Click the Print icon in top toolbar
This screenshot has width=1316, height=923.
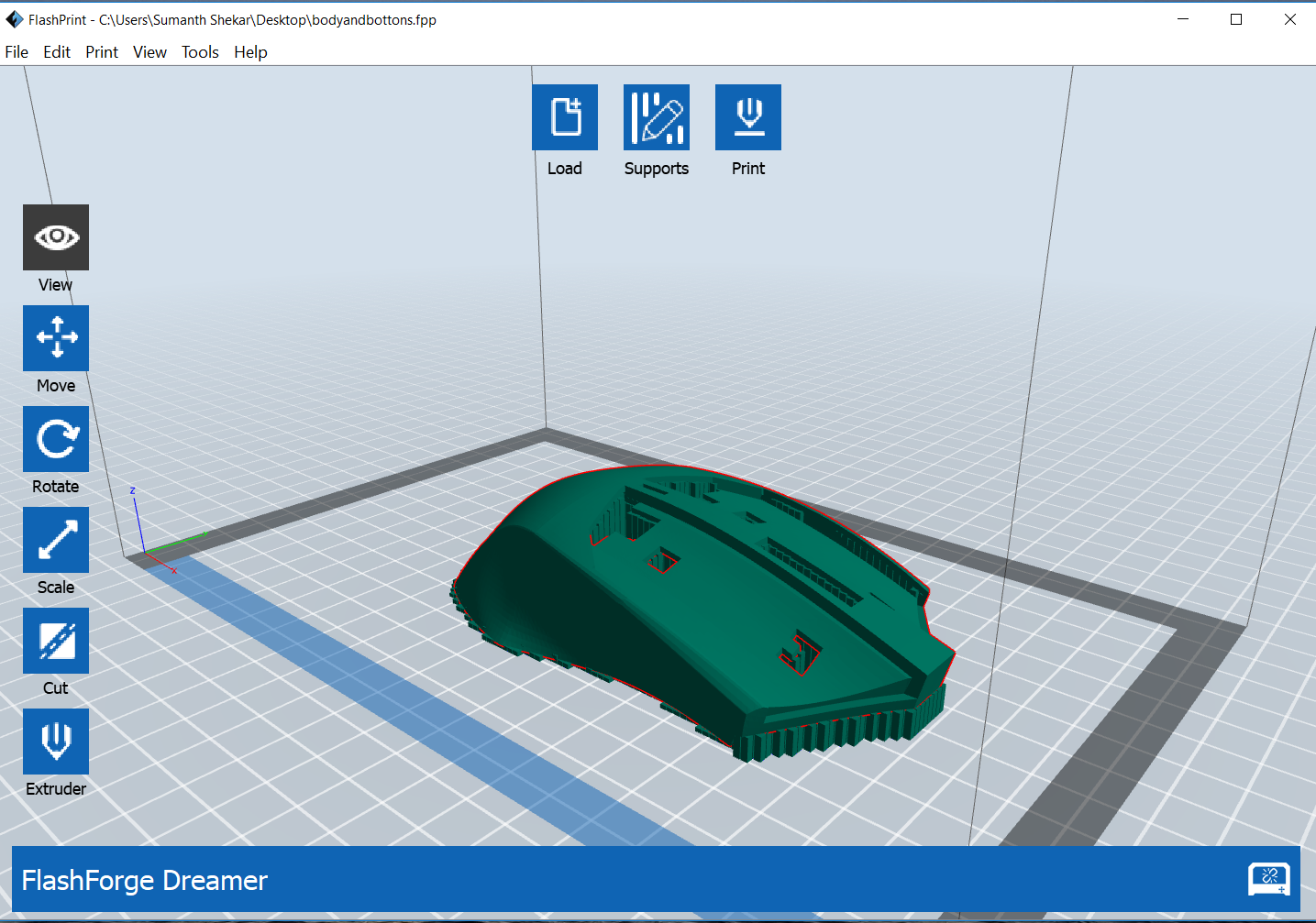coord(748,117)
